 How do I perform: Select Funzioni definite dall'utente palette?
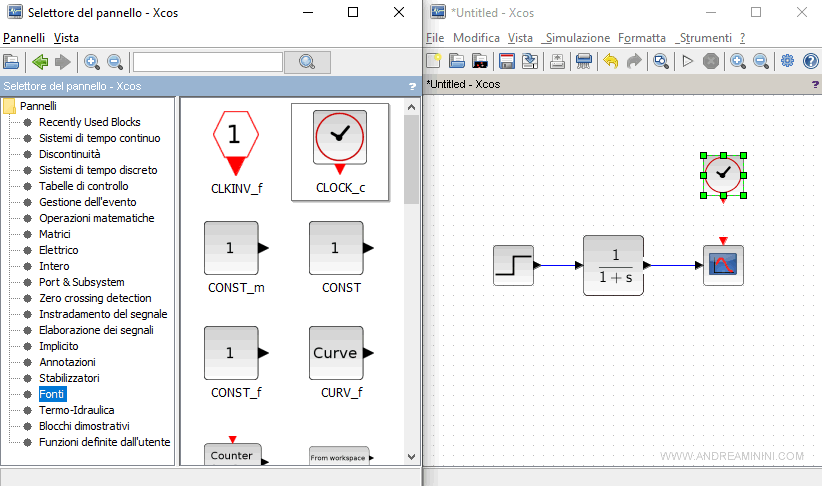point(104,442)
